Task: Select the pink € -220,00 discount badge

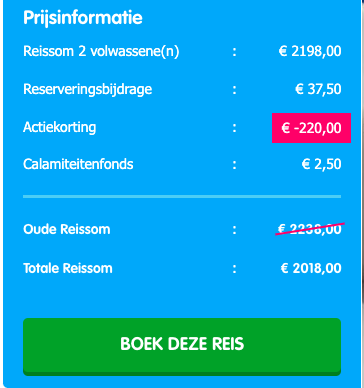Action: [x=311, y=128]
